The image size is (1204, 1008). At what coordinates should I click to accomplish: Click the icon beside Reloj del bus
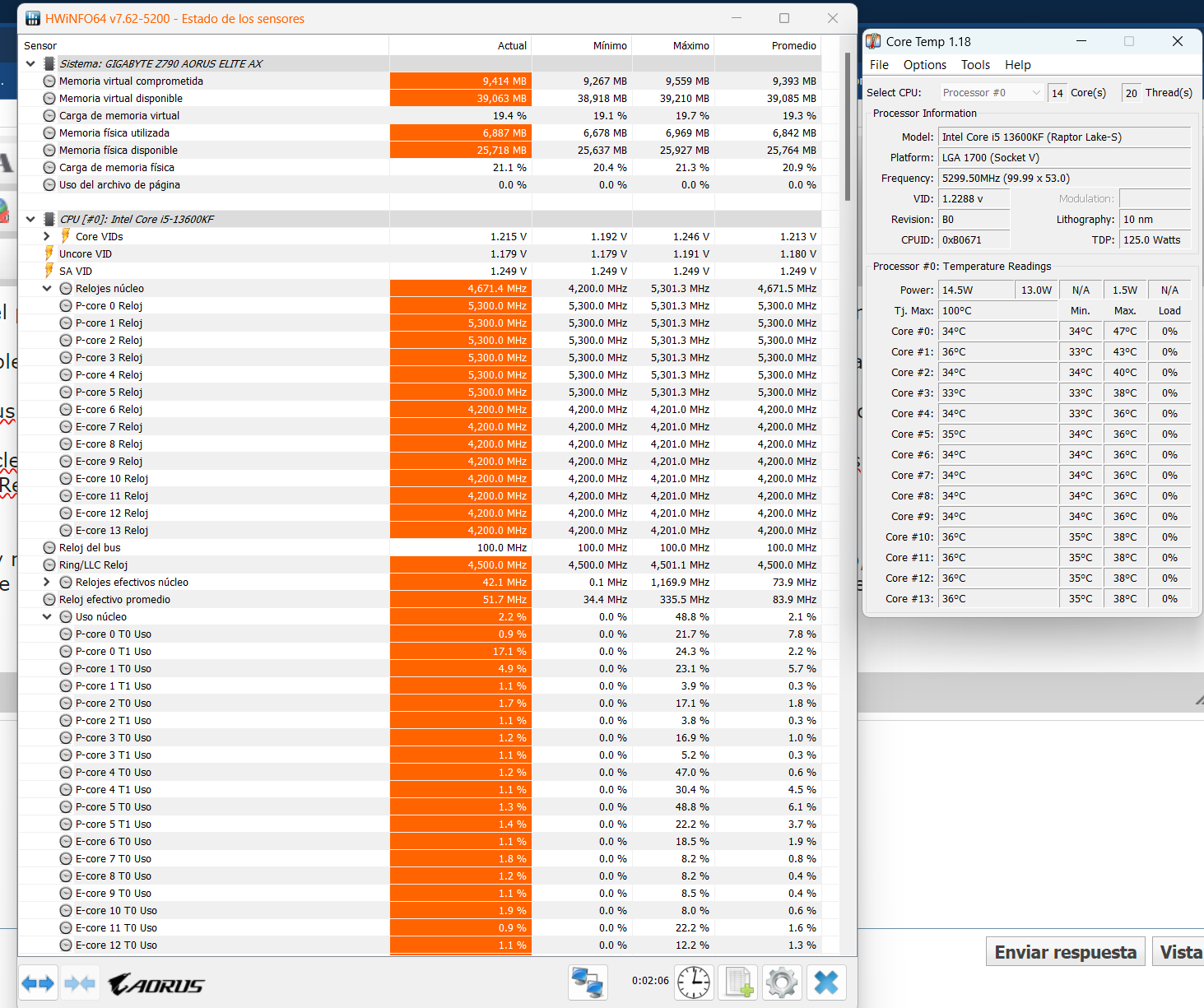coord(49,547)
